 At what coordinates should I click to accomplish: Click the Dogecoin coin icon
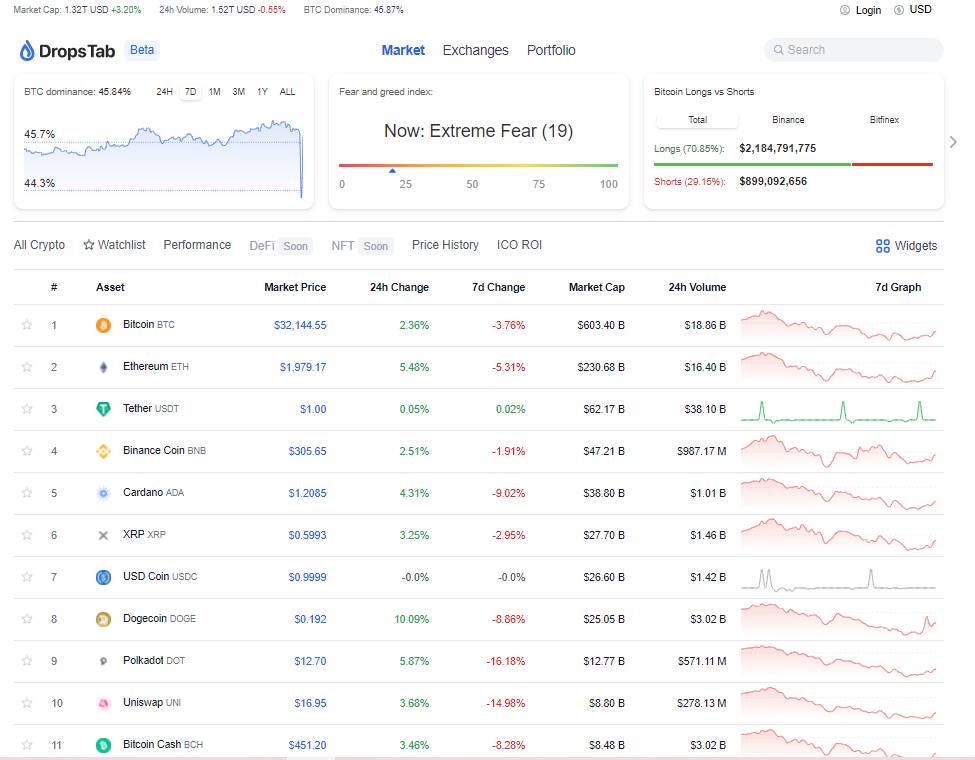pos(103,619)
